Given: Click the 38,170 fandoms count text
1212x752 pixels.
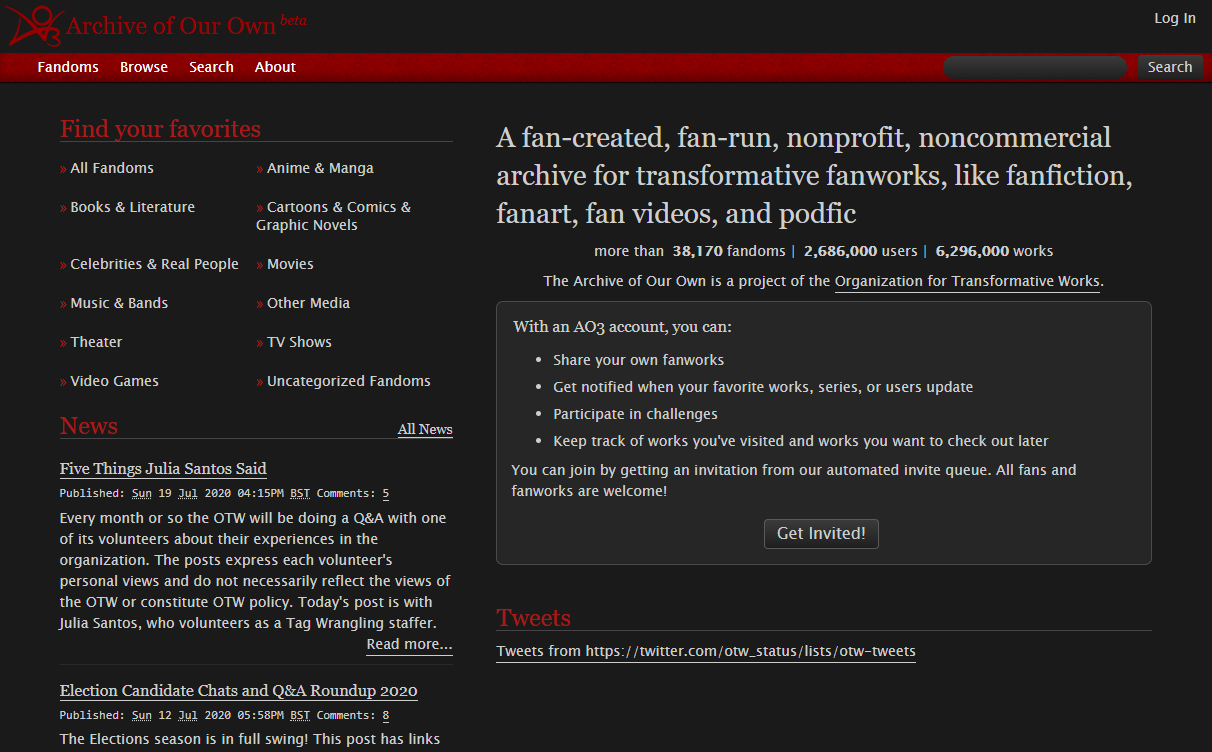Looking at the screenshot, I should tap(729, 251).
